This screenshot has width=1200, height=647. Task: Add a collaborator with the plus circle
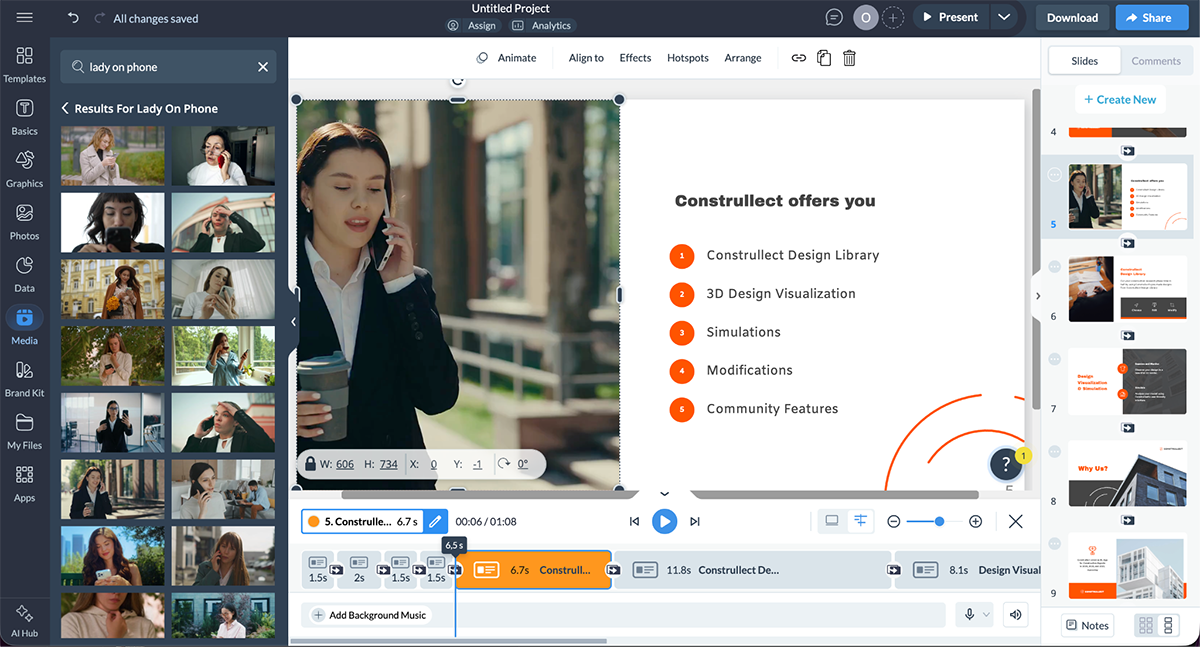[893, 17]
